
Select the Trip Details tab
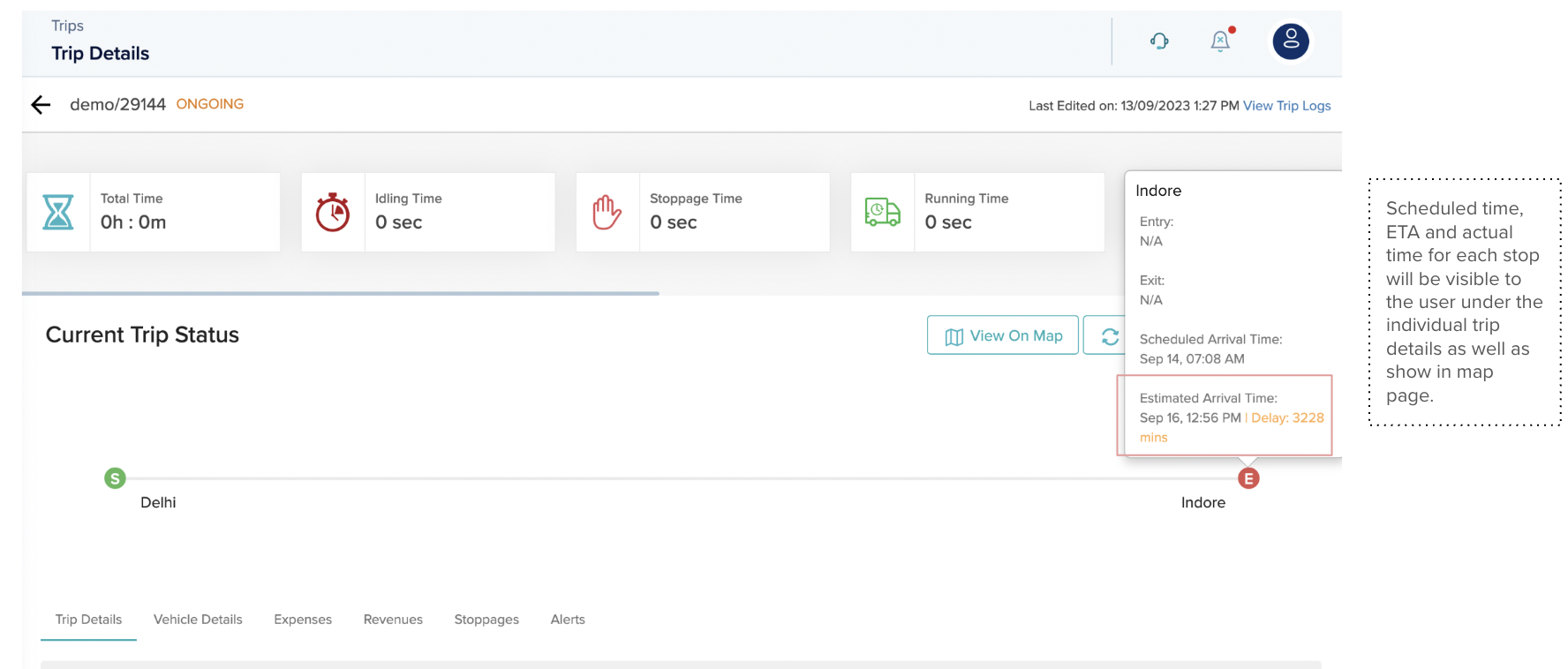(x=88, y=620)
